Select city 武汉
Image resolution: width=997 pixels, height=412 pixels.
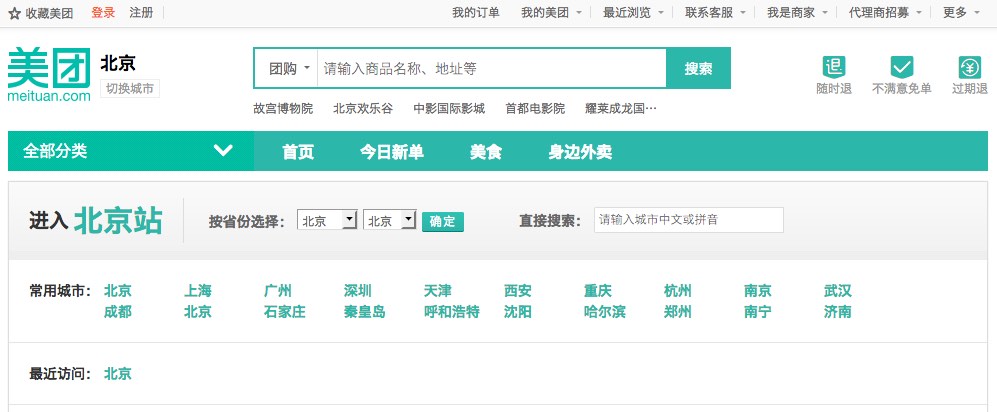838,291
